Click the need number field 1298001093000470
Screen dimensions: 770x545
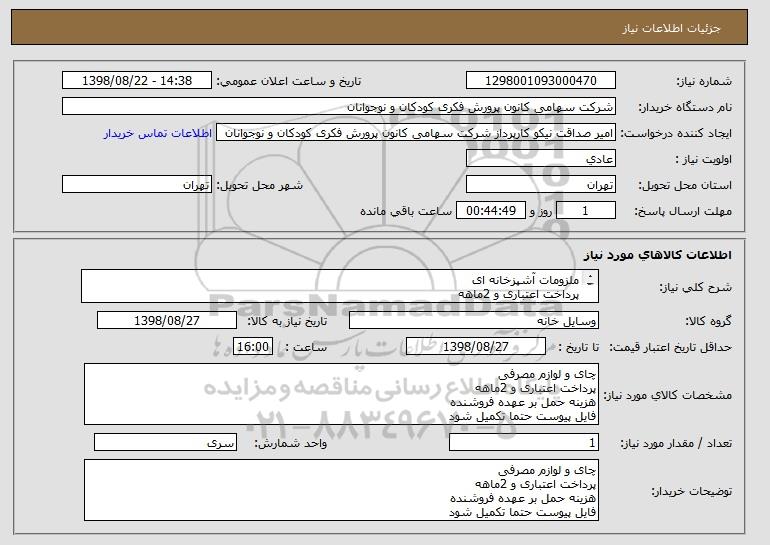click(x=541, y=81)
